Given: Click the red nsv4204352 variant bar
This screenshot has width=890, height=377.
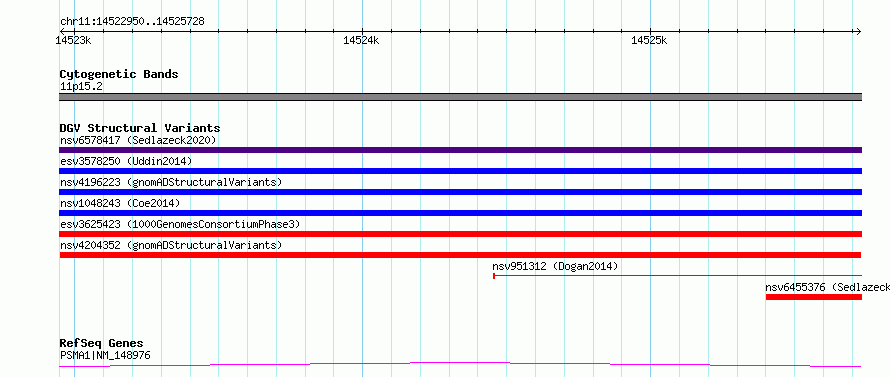Looking at the screenshot, I should 460,255.
